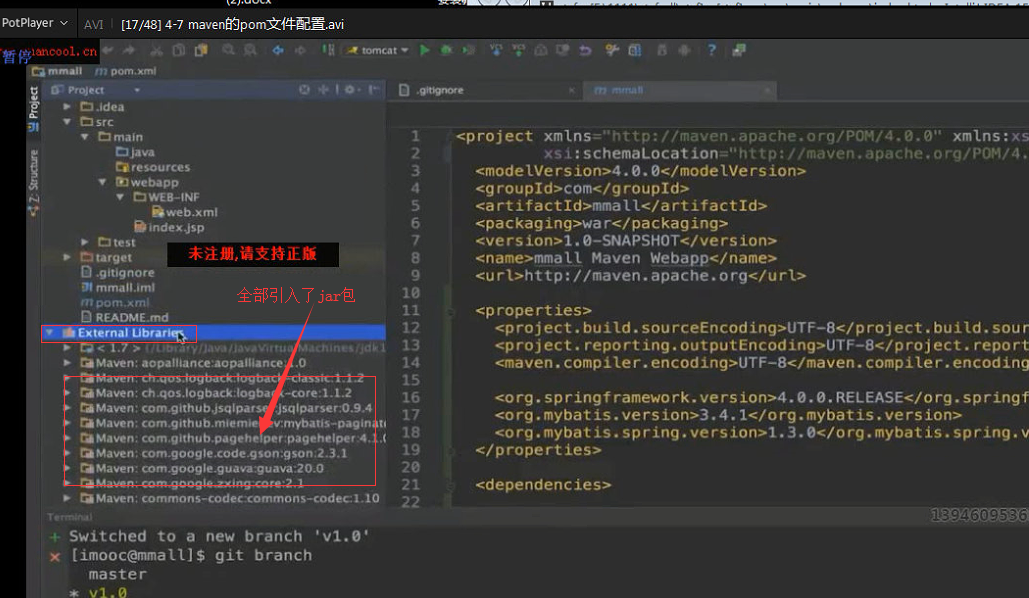Select README.md in the project tree
1029x598 pixels.
pyautogui.click(x=124, y=317)
